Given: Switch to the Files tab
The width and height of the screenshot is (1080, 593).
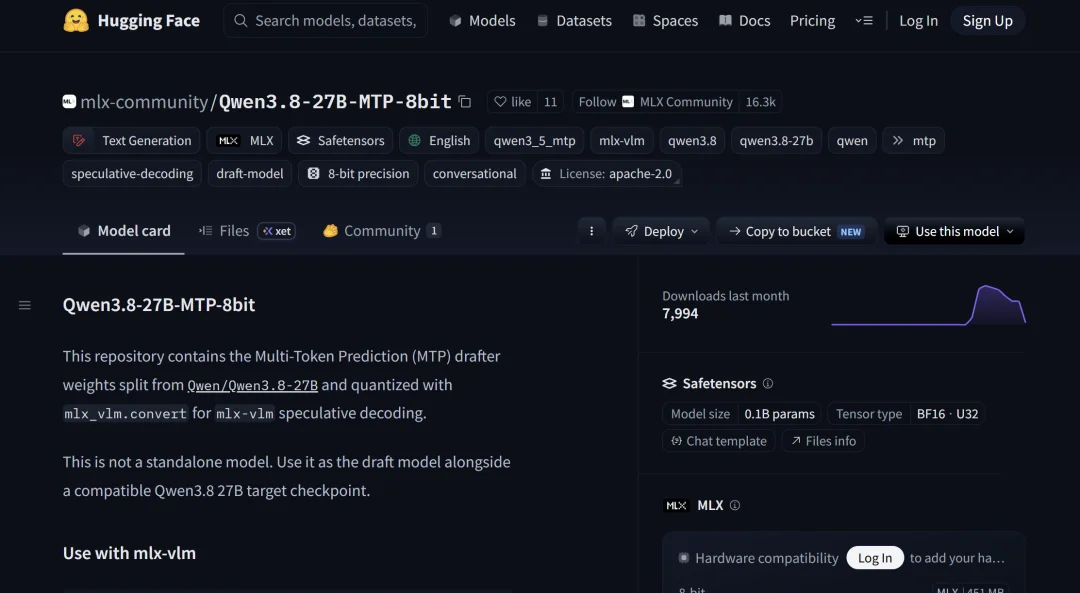Looking at the screenshot, I should pyautogui.click(x=247, y=231).
